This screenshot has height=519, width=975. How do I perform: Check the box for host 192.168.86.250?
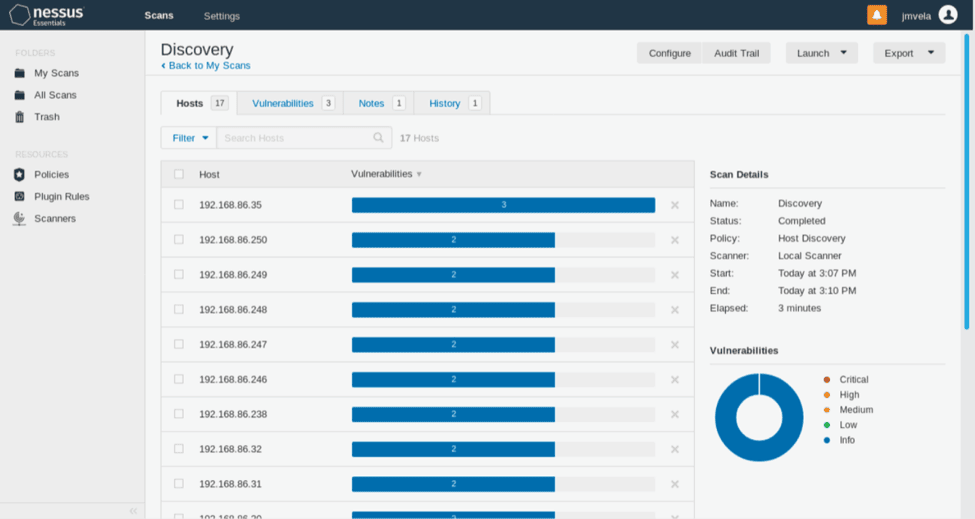coord(179,240)
